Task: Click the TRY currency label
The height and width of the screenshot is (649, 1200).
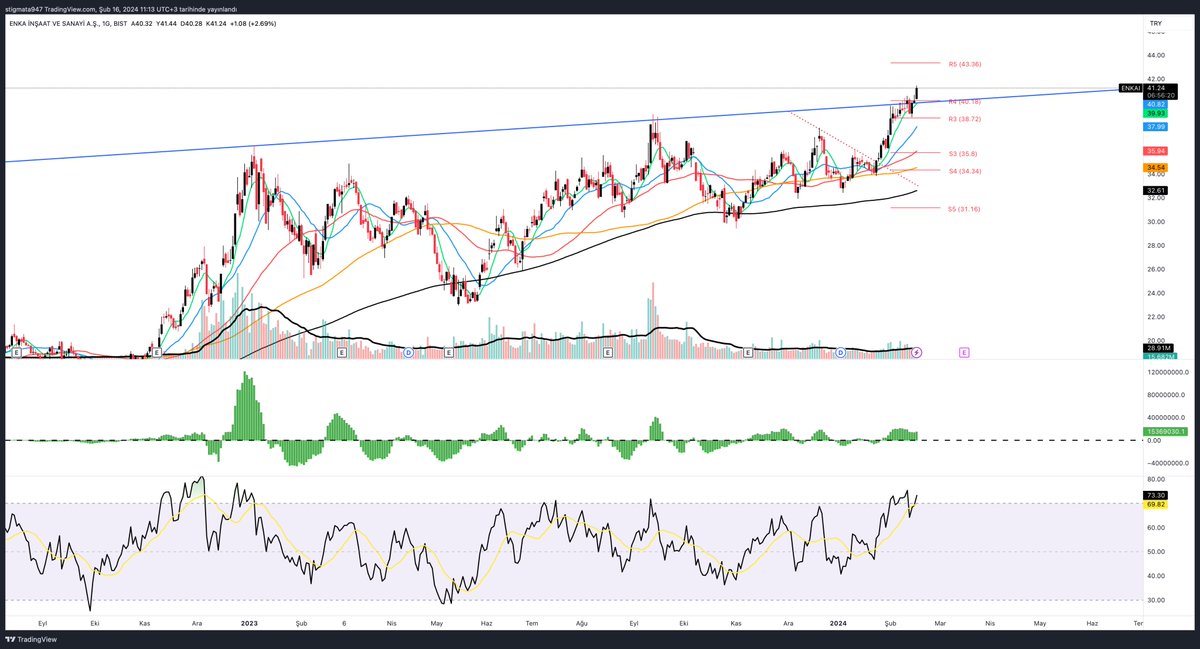Action: [x=1156, y=21]
